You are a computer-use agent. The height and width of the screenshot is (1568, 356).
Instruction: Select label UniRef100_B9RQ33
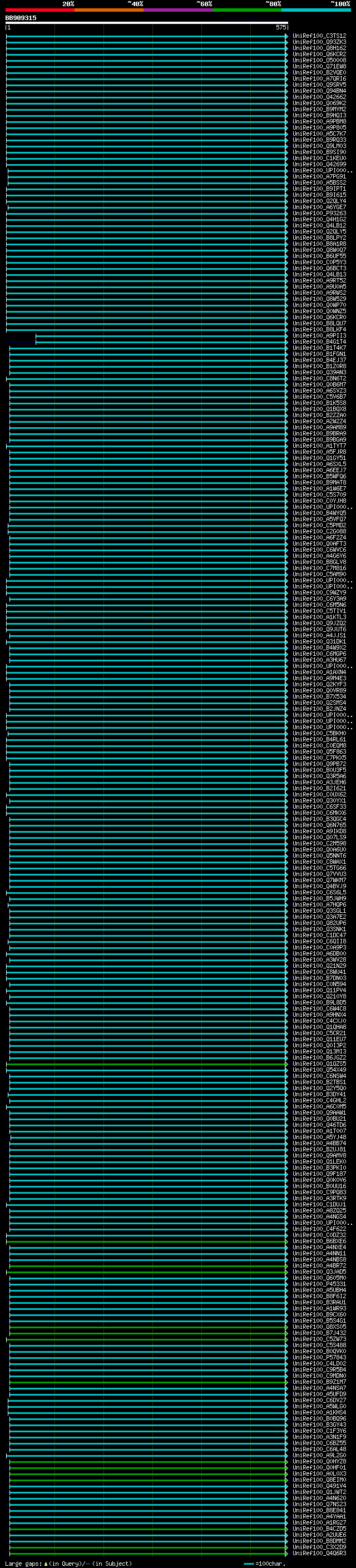(319, 140)
